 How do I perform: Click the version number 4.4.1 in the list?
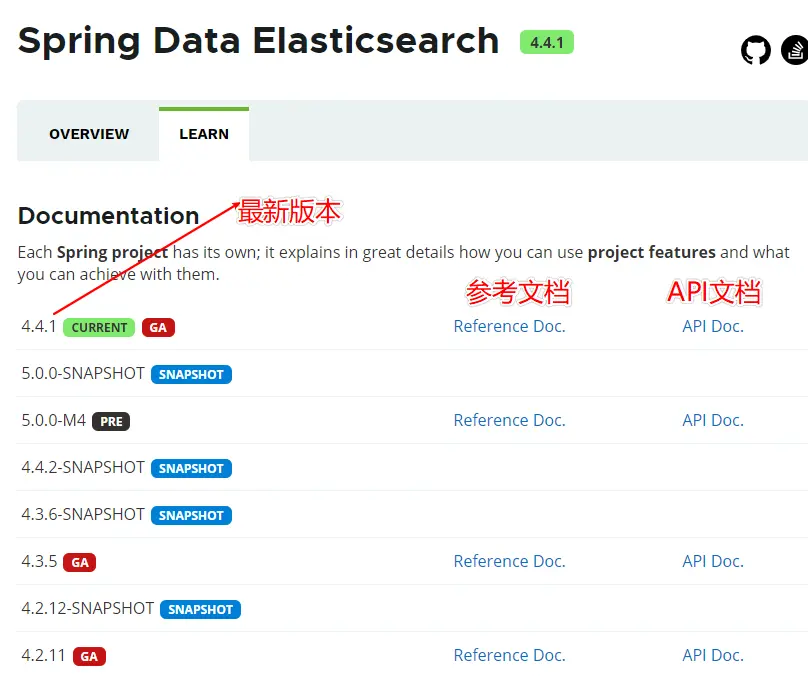(39, 326)
